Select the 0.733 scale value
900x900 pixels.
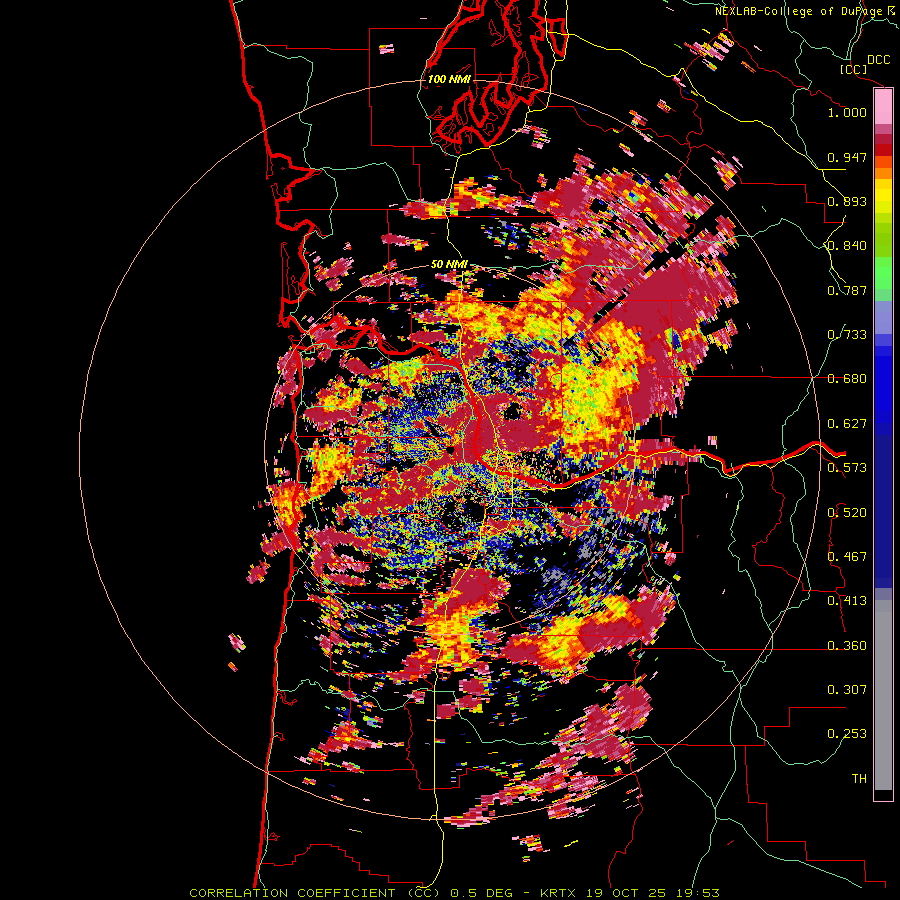click(x=847, y=335)
